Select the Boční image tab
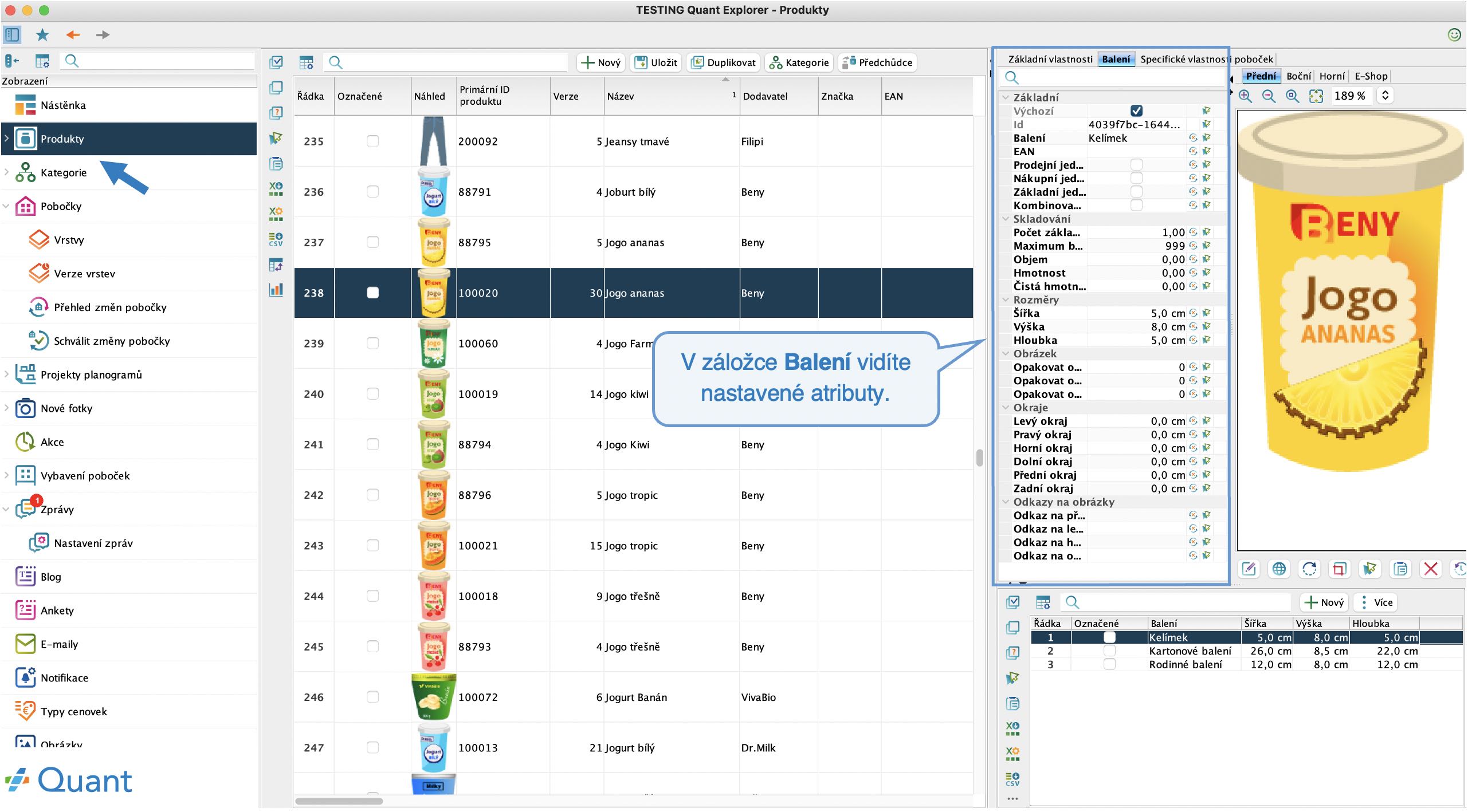Screen dimensions: 1468x812 [x=1298, y=76]
